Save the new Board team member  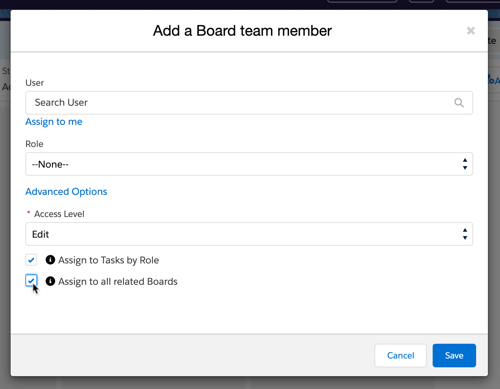454,355
